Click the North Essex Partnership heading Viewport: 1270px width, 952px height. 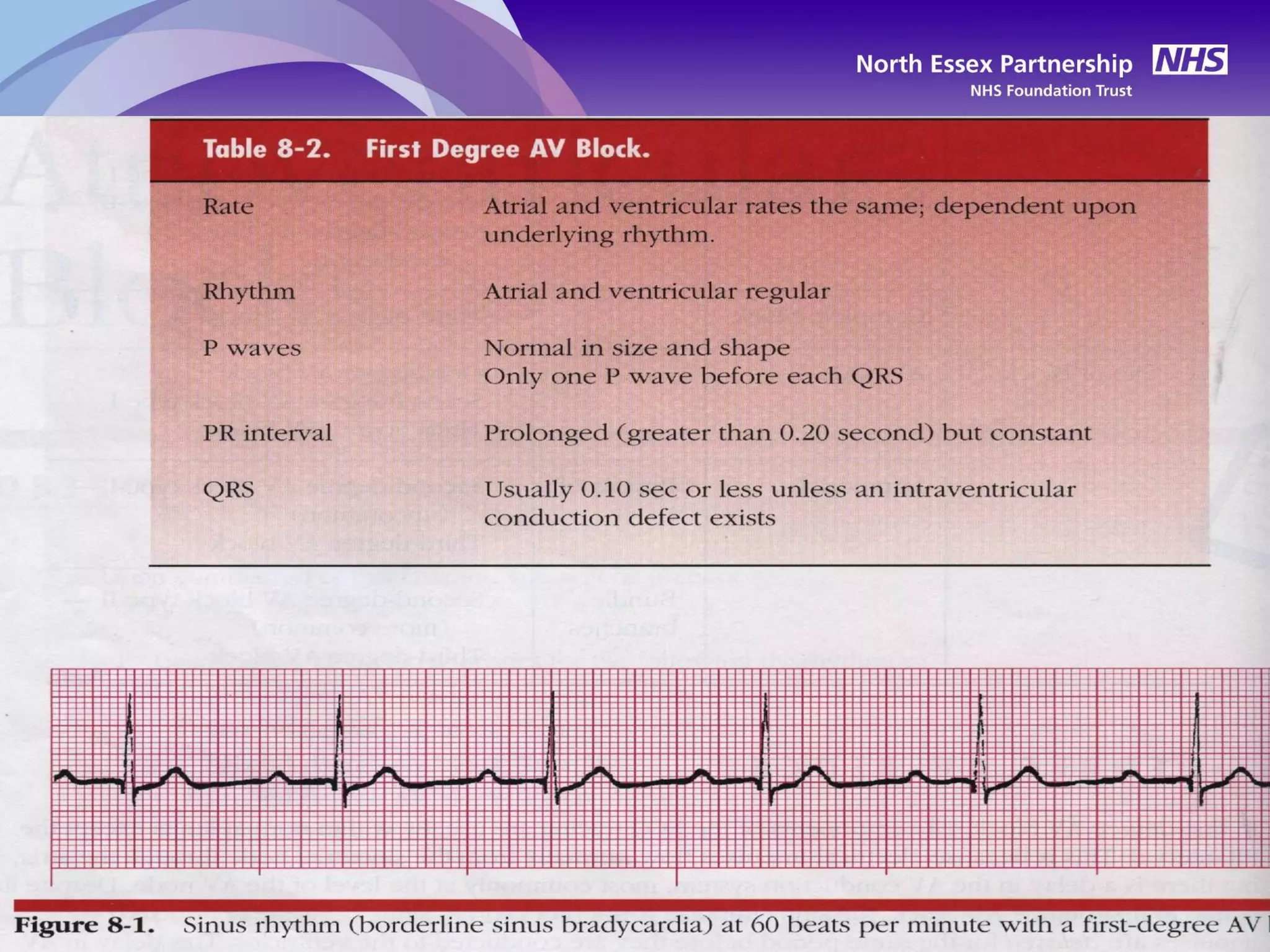click(x=994, y=64)
